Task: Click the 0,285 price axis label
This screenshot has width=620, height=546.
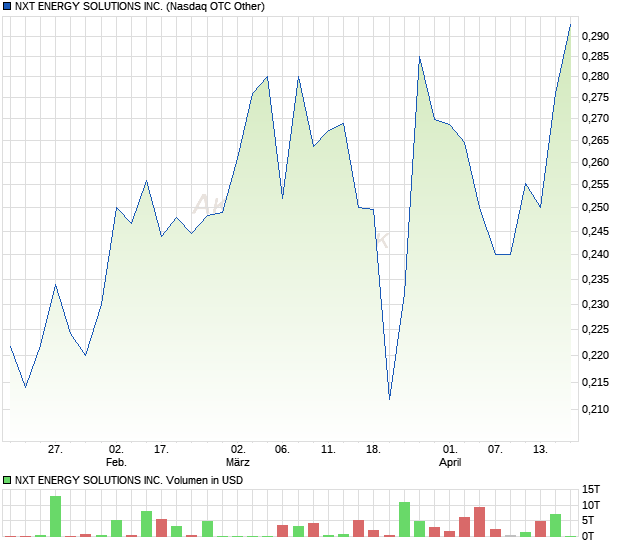Action: pos(595,57)
